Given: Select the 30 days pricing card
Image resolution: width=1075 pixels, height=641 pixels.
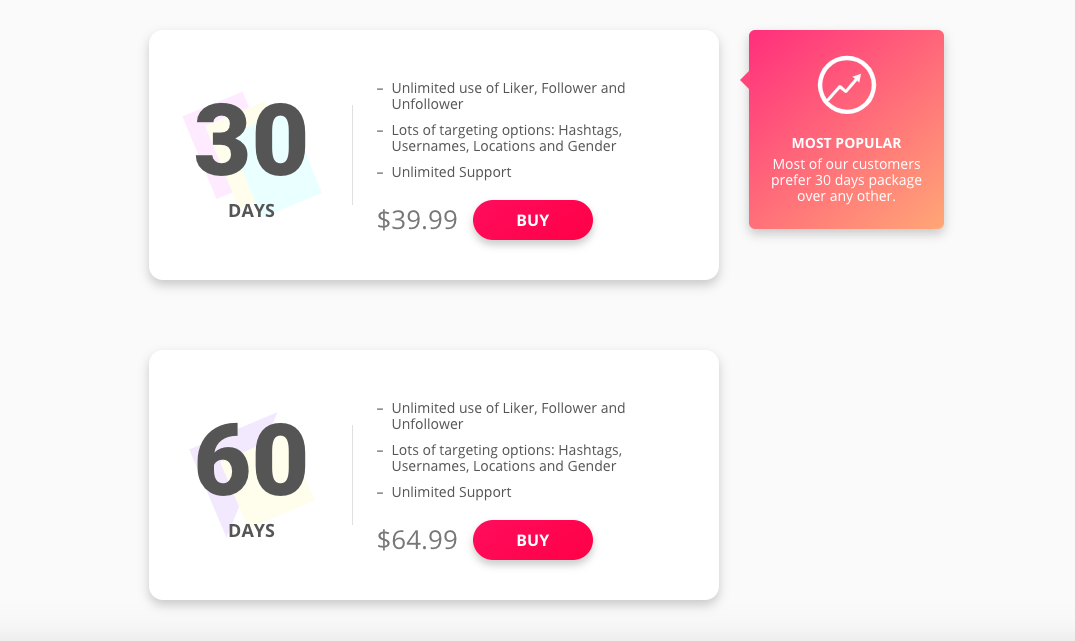Looking at the screenshot, I should [x=434, y=155].
